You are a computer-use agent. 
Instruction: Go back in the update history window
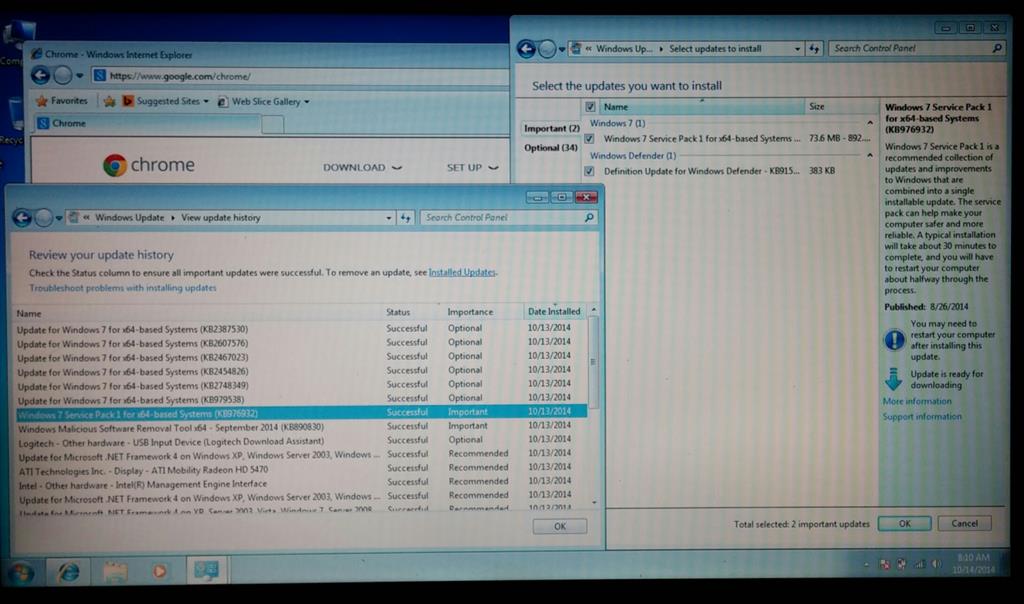[22, 218]
